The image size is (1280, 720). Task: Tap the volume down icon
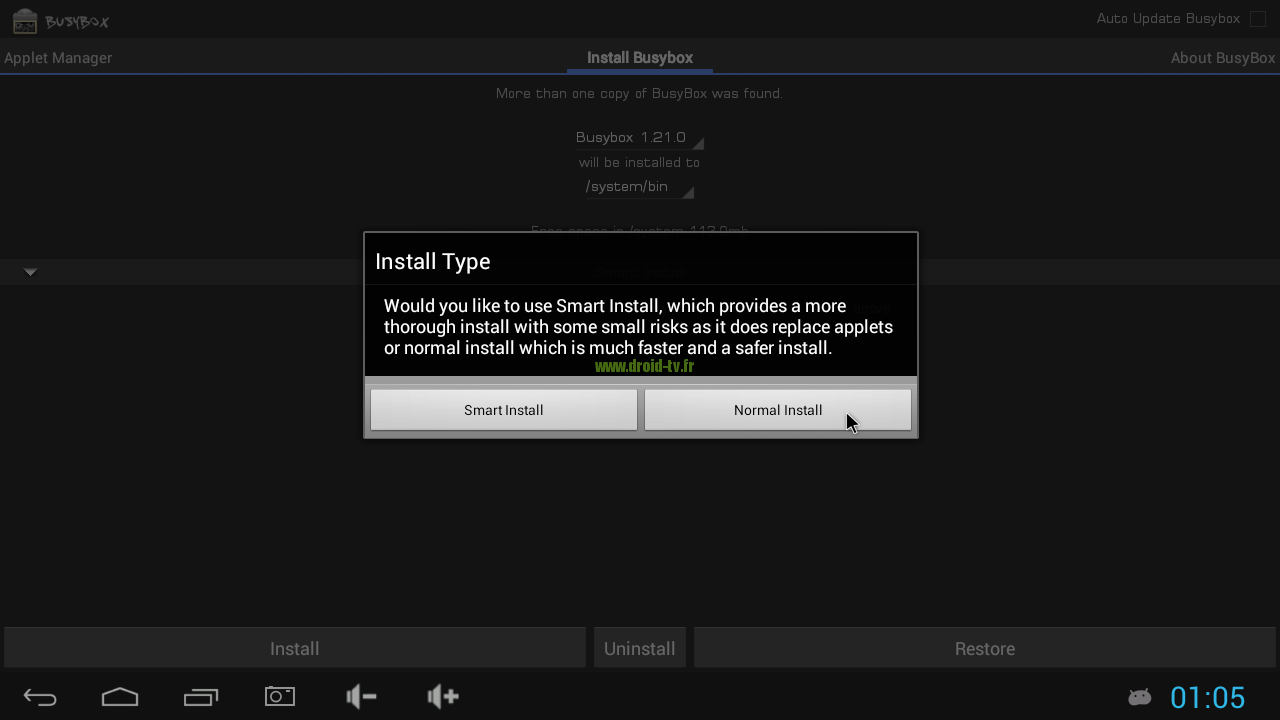click(361, 696)
